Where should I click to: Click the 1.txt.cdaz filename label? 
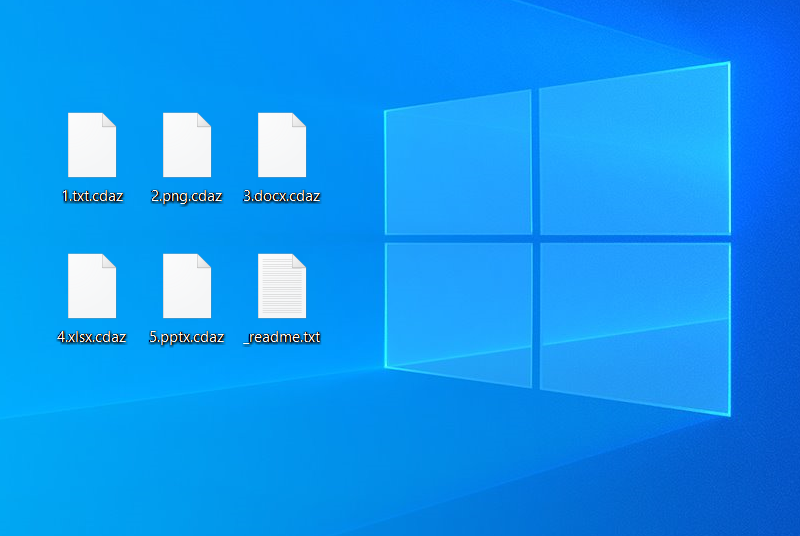coord(92,196)
